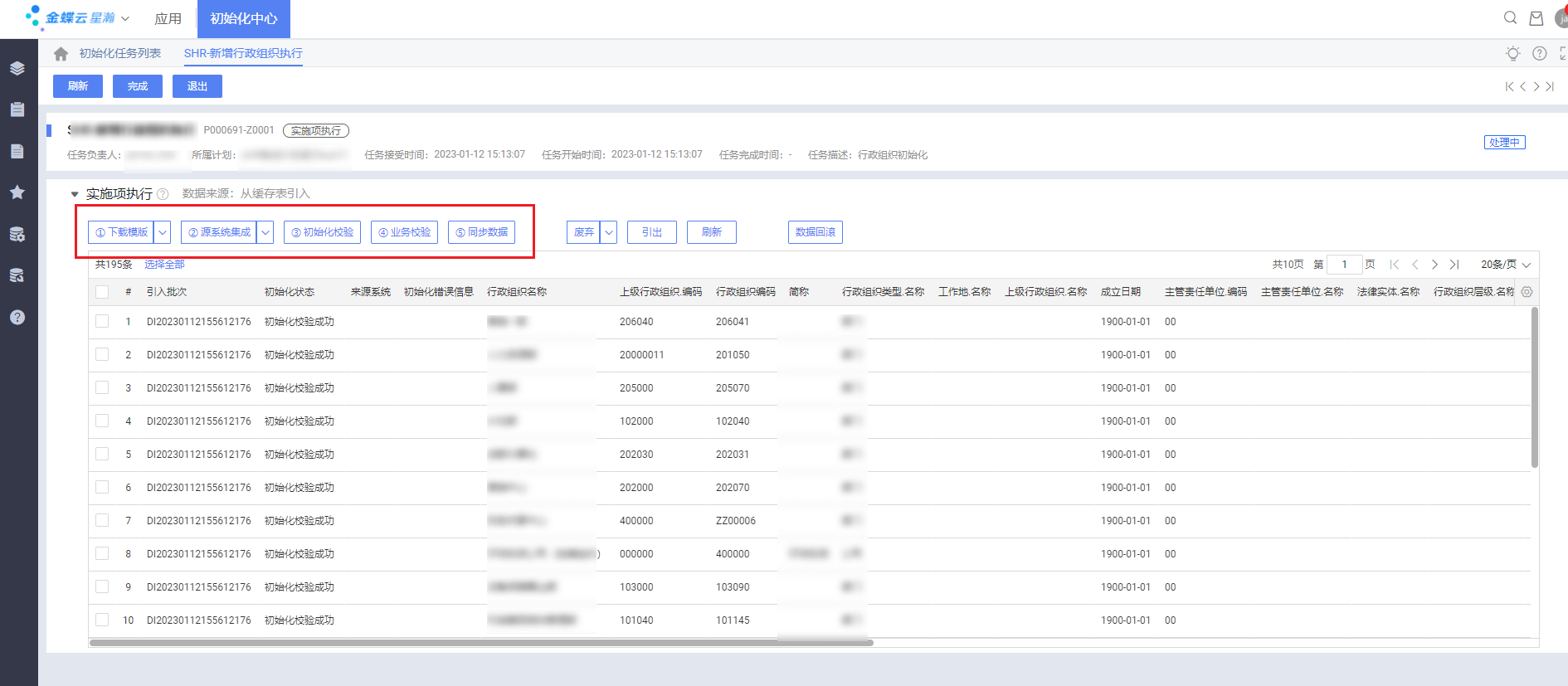Click the 完成 button
This screenshot has height=686, width=1568.
(x=138, y=86)
